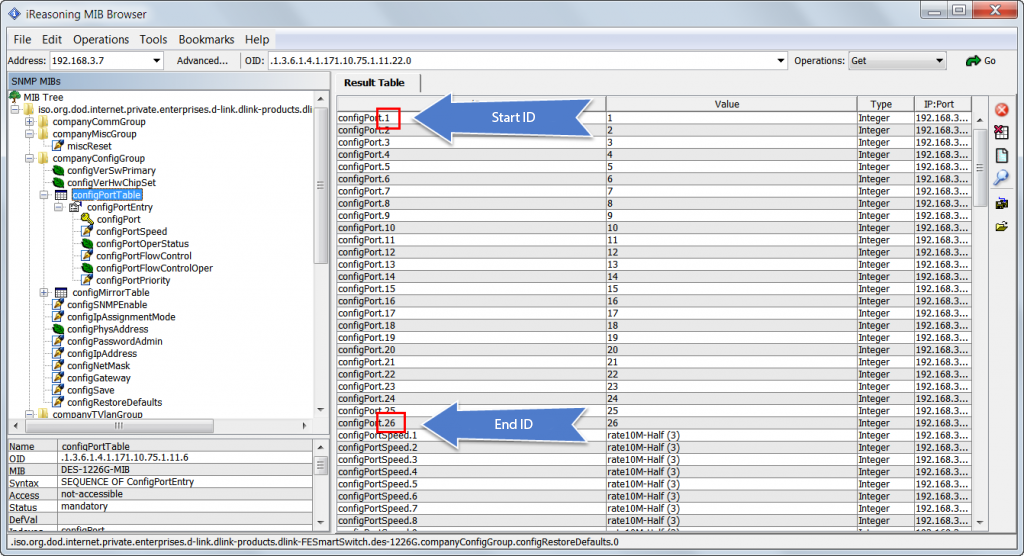Open the Operations menu

click(101, 39)
